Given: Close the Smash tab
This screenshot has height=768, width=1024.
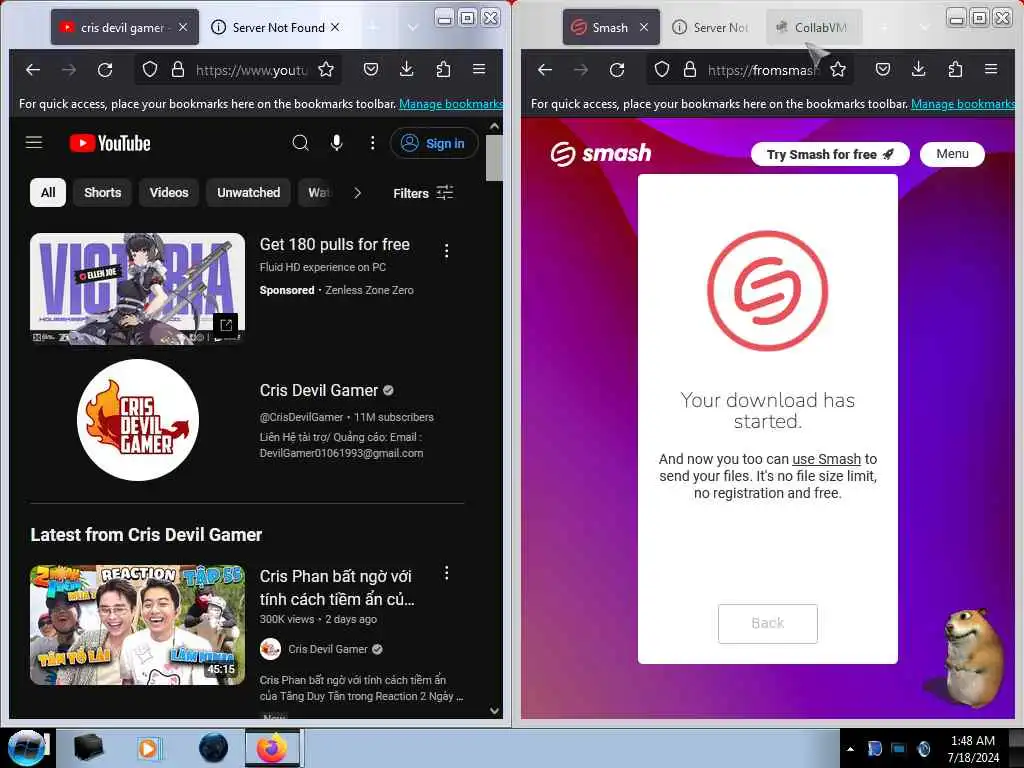Looking at the screenshot, I should [x=644, y=27].
